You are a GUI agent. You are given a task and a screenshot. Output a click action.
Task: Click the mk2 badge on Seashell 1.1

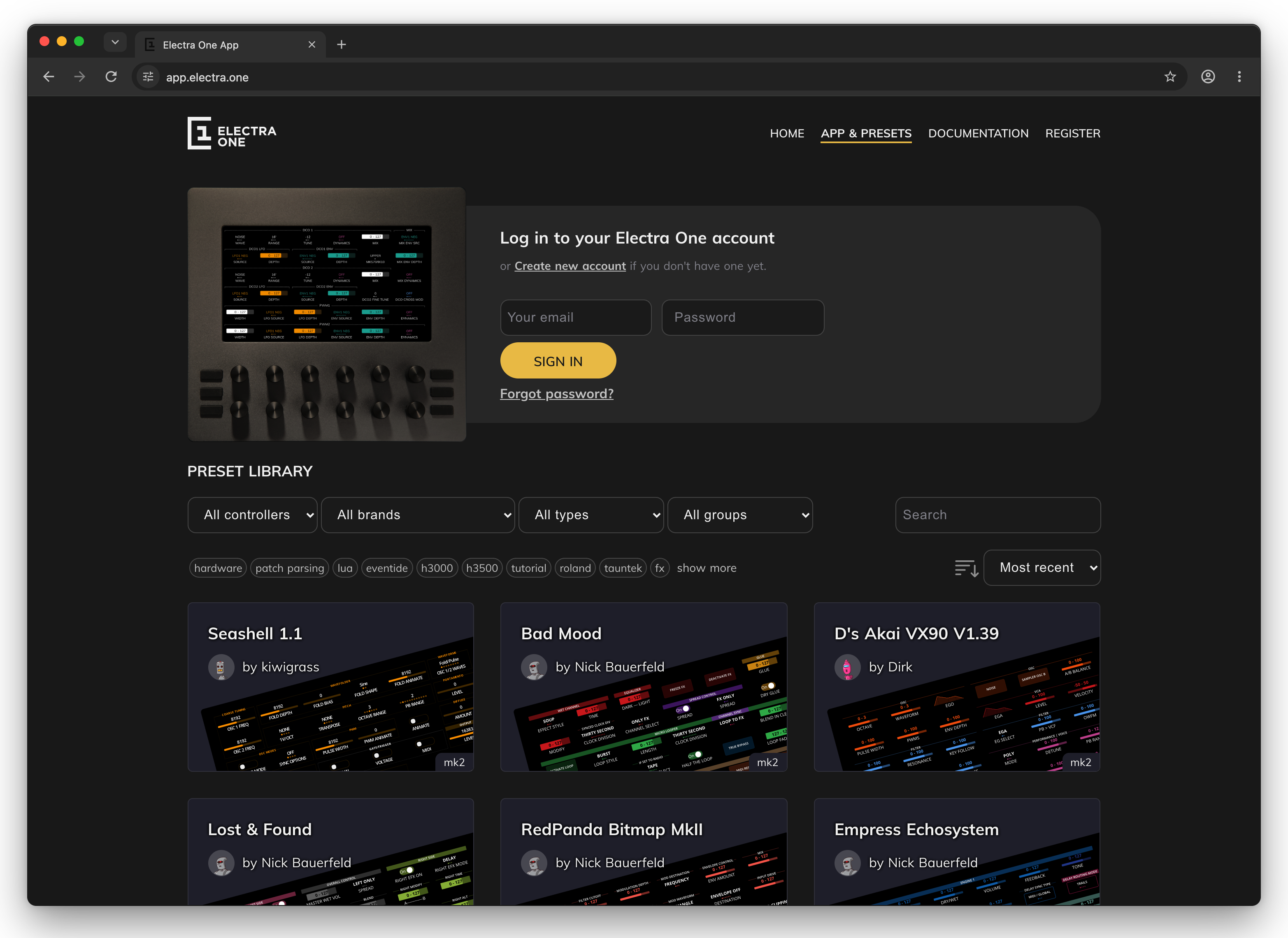click(454, 762)
